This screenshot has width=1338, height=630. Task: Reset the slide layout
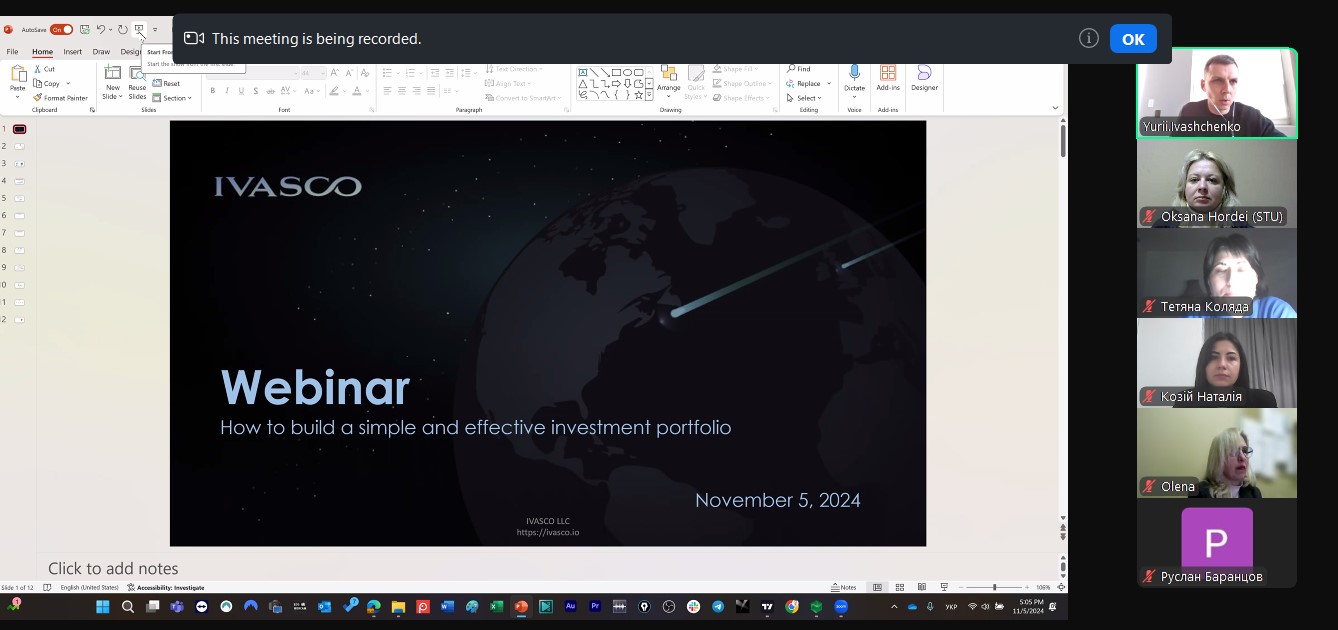tap(167, 84)
